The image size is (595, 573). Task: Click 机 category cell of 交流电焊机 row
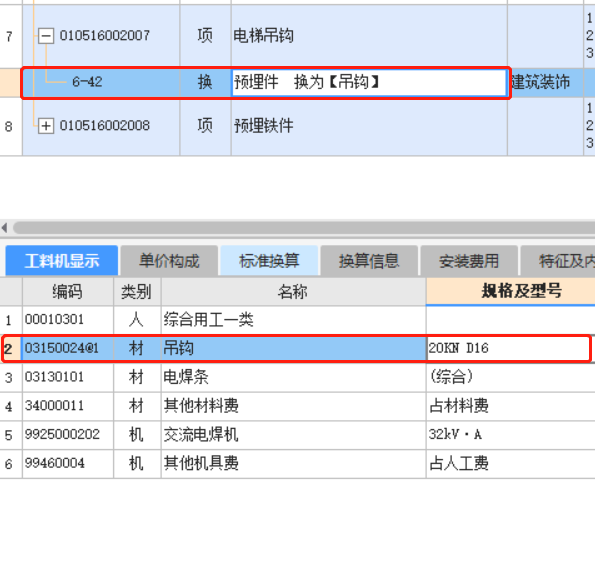pyautogui.click(x=137, y=435)
